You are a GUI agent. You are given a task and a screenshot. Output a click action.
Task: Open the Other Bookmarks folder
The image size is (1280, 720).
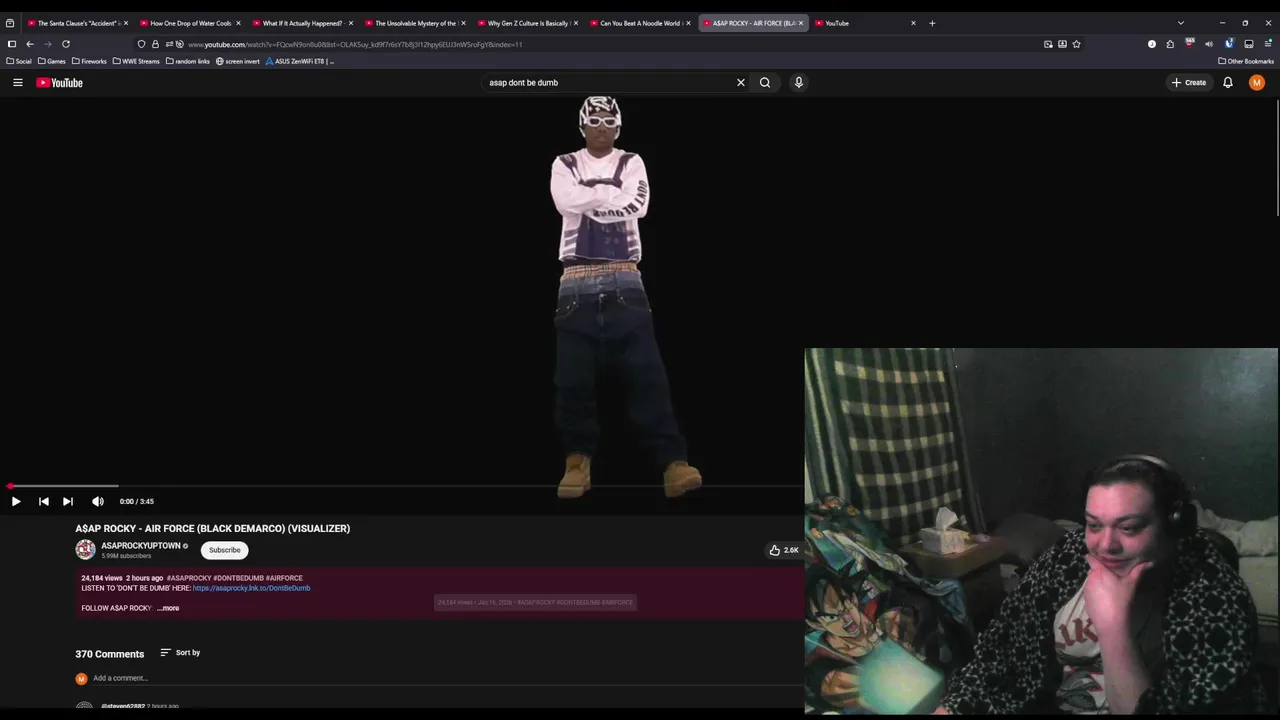(x=1246, y=61)
